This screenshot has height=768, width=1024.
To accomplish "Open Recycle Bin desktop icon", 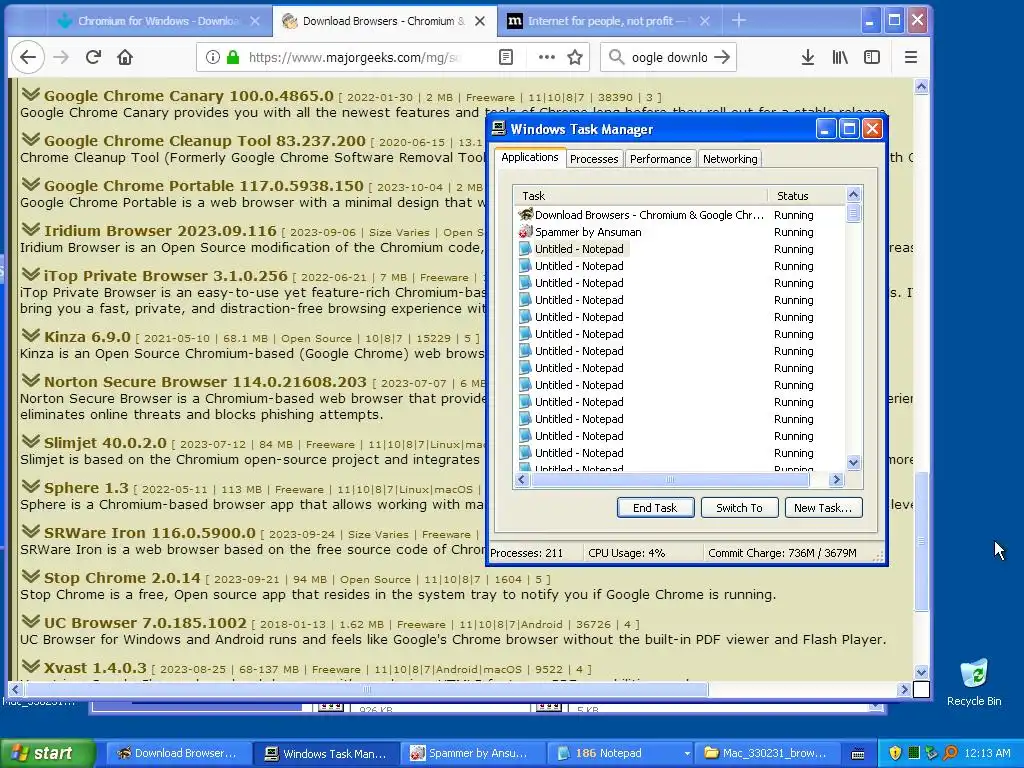I will point(974,683).
